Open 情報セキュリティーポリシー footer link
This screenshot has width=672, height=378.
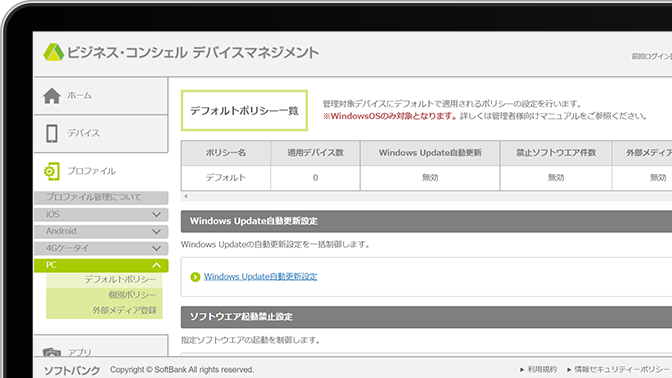tap(622, 369)
